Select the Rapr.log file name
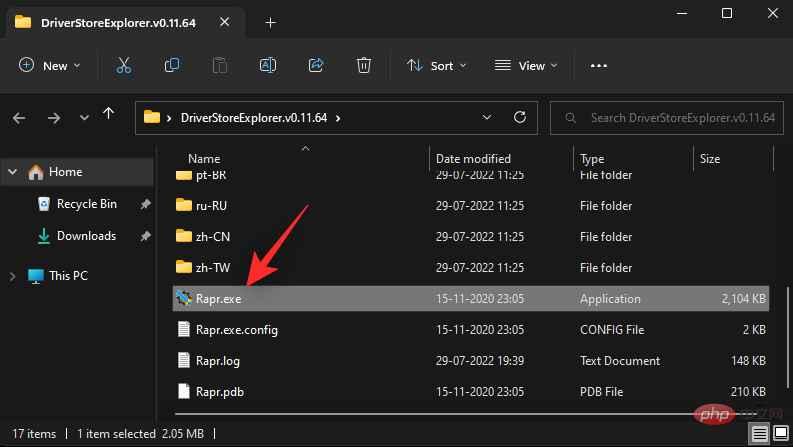Screen dimensions: 793x447 (217, 361)
